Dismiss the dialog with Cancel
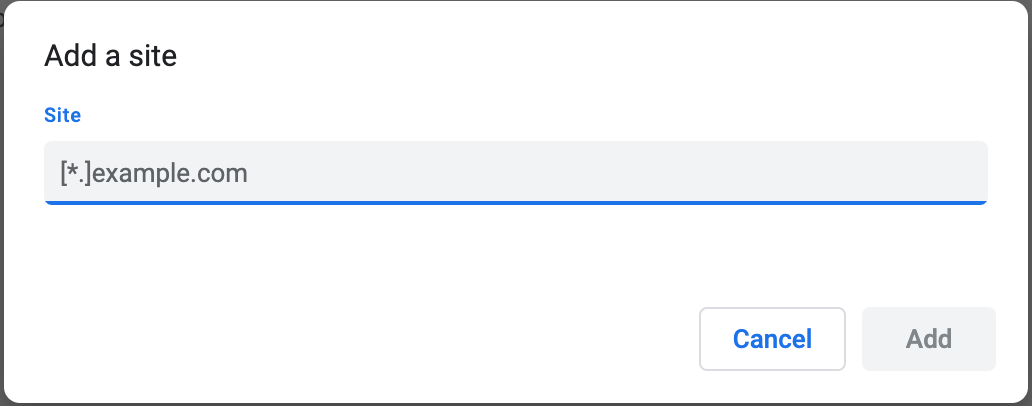 click(x=772, y=339)
